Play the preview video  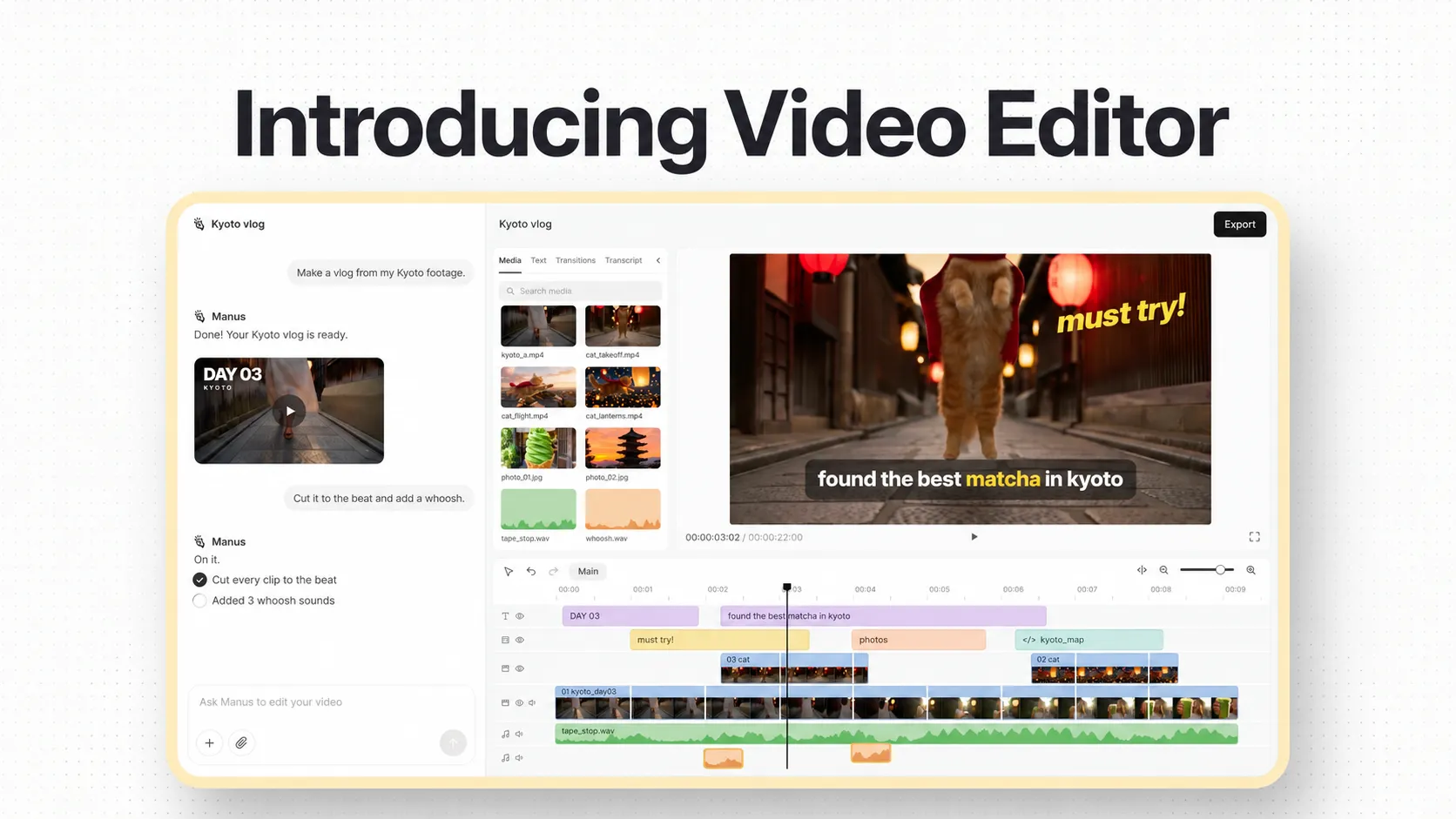click(x=974, y=537)
